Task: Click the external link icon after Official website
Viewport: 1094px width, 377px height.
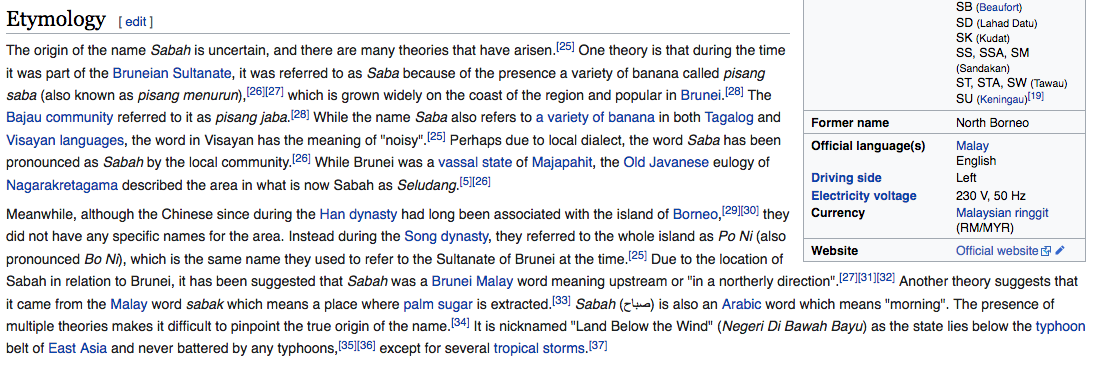Action: [1045, 251]
